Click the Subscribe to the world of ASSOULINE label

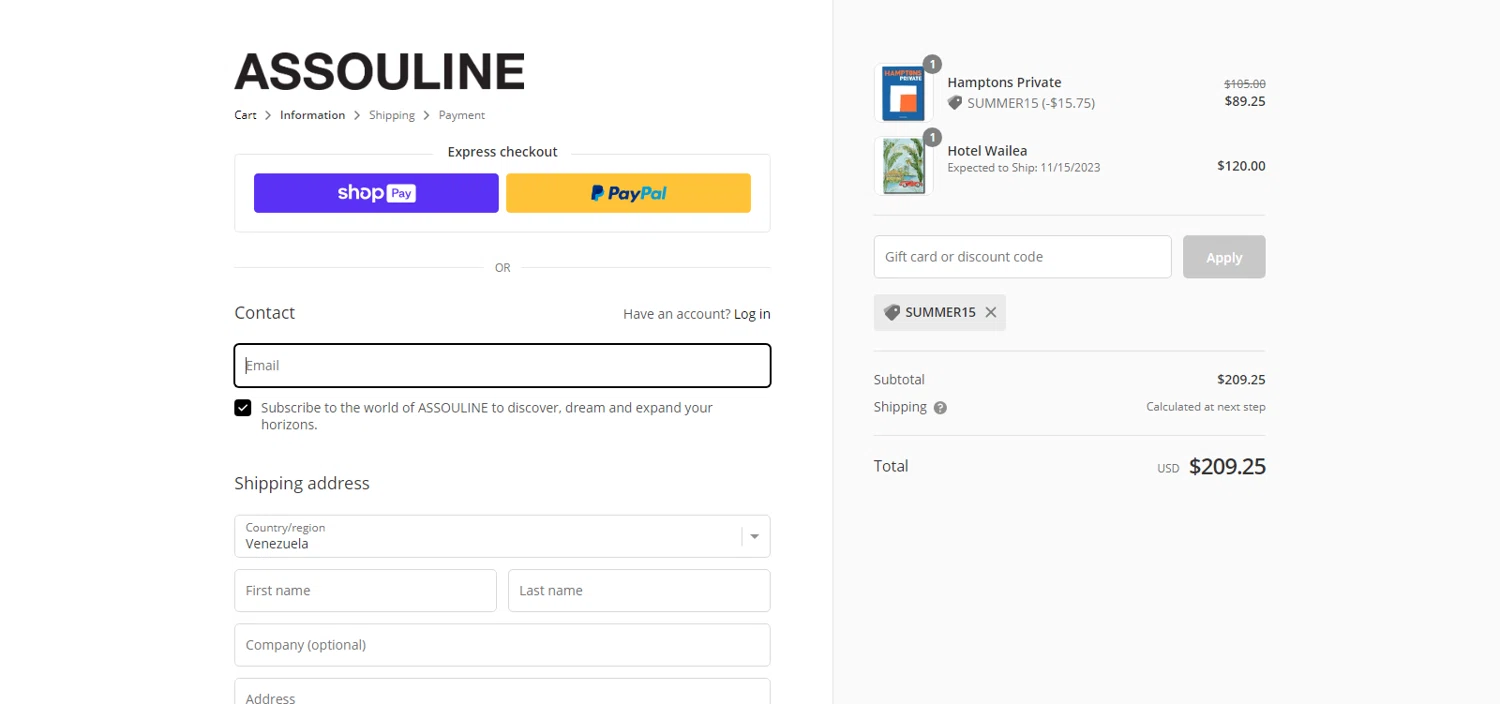[487, 416]
